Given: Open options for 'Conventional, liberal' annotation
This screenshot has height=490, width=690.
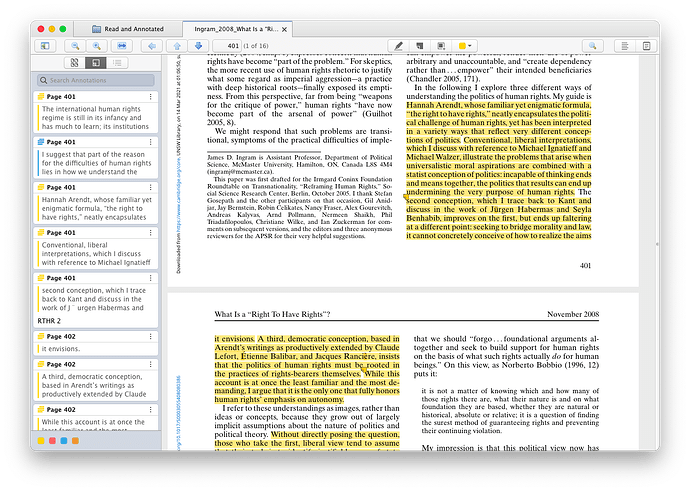Looking at the screenshot, I should [150, 232].
